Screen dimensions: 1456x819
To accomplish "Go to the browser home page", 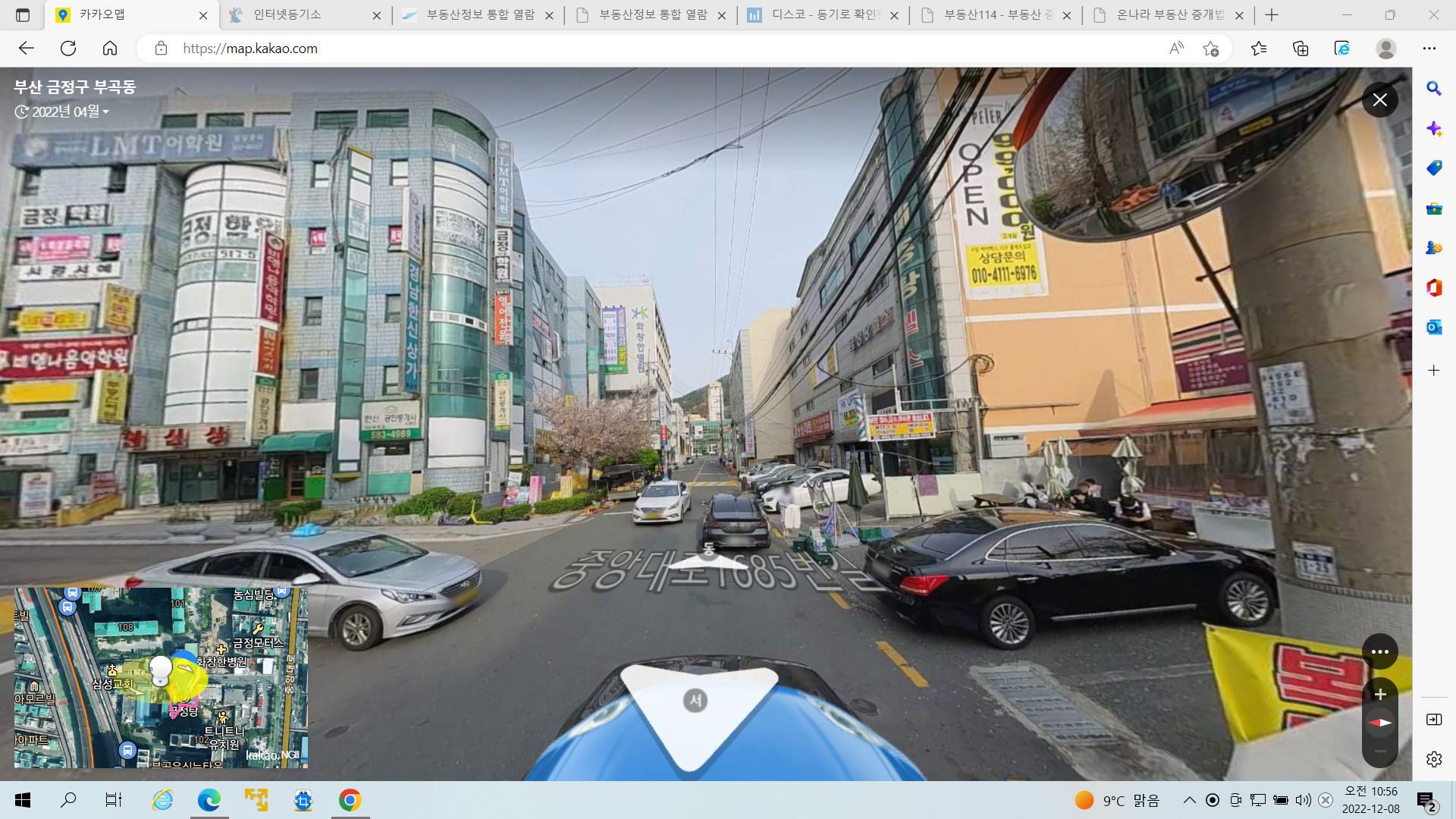I will [x=110, y=49].
